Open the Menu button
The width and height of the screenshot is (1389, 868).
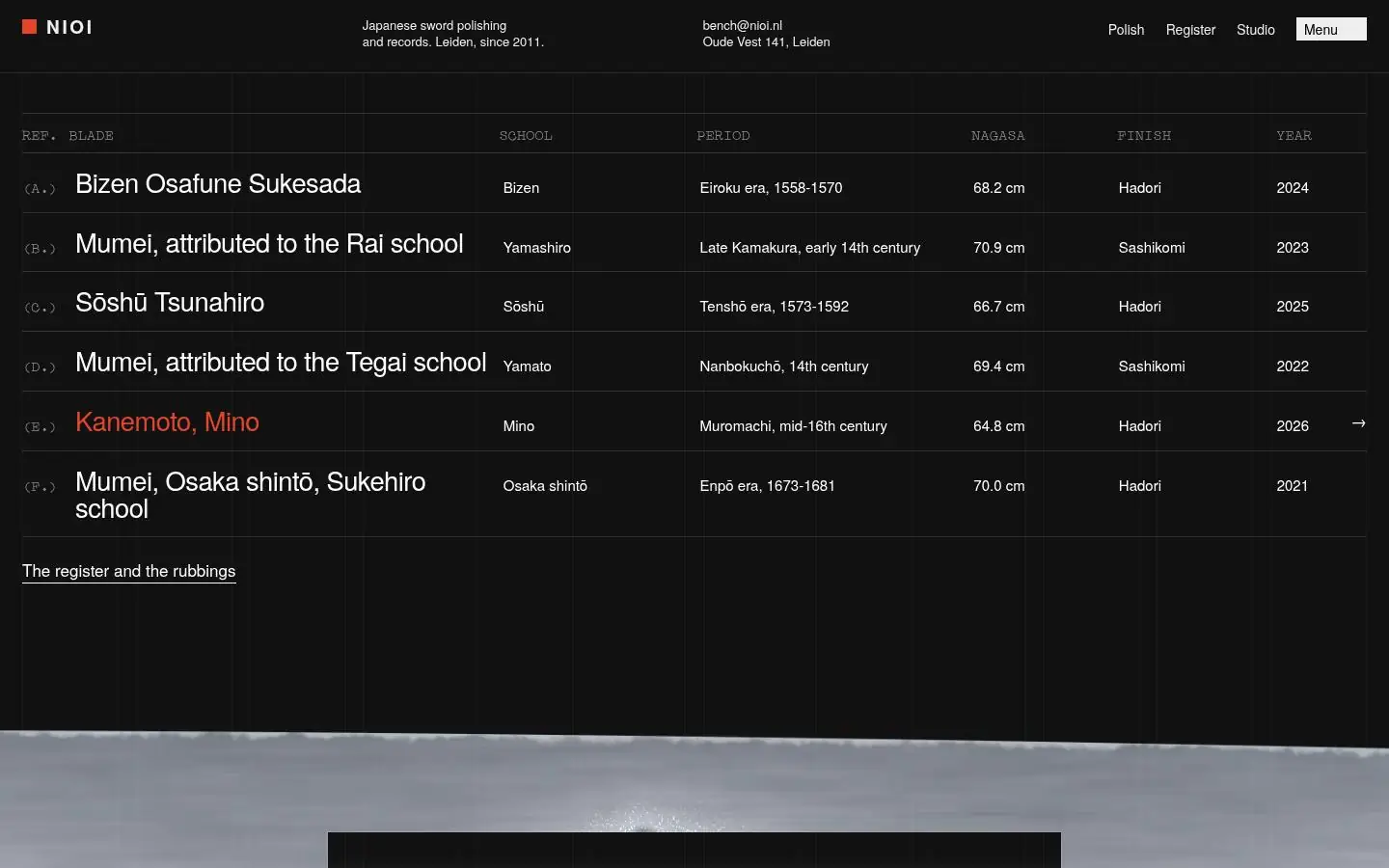point(1331,30)
